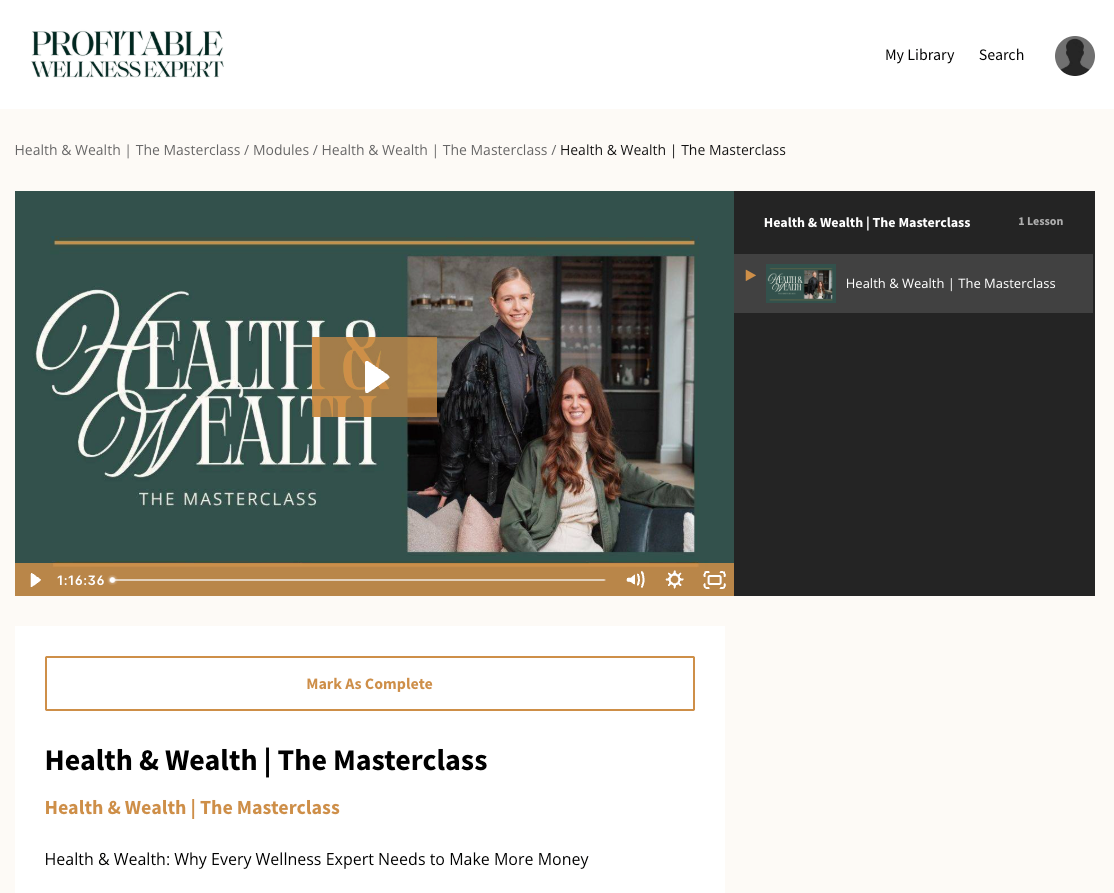The width and height of the screenshot is (1114, 893).
Task: Click the 1:16:36 video duration timestamp
Action: 80,580
